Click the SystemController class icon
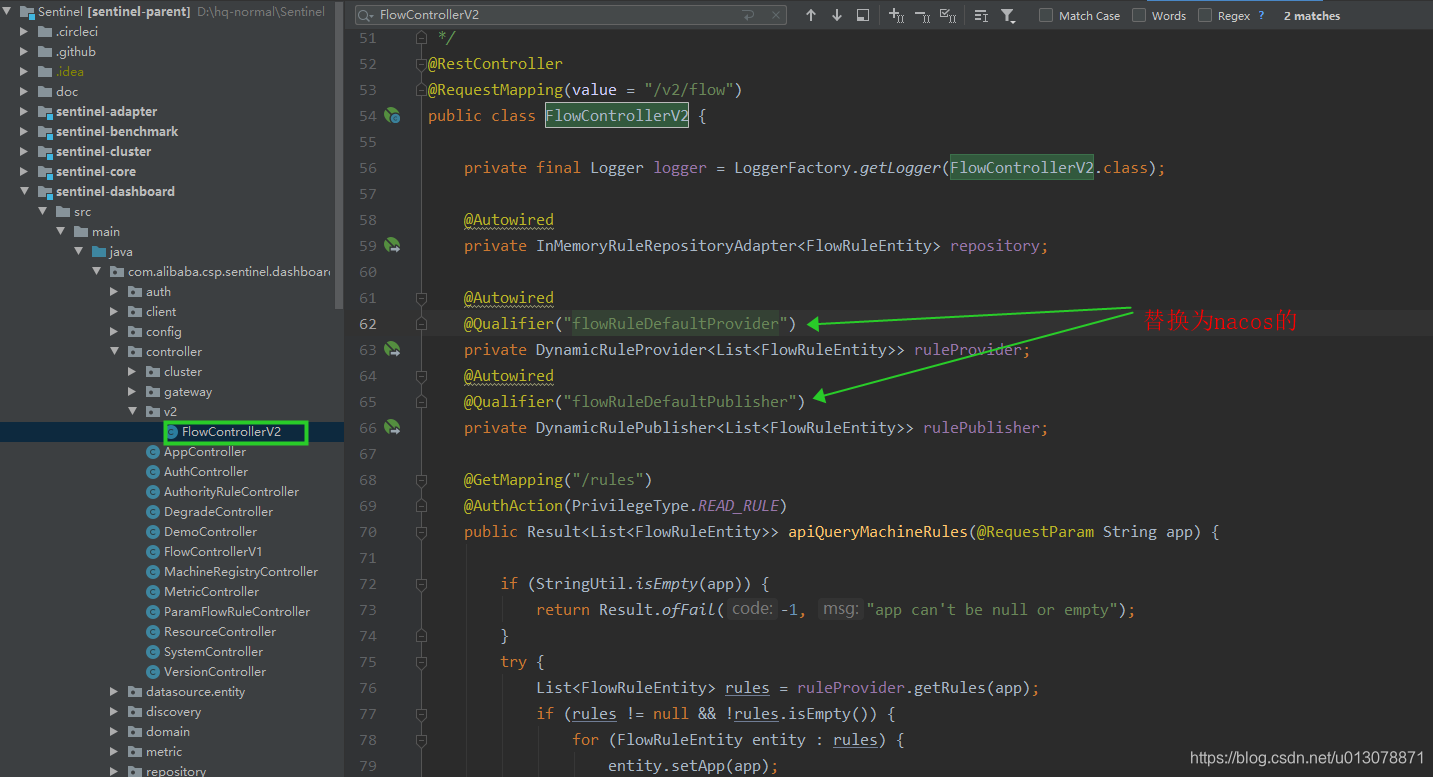This screenshot has height=777, width=1433. (153, 652)
